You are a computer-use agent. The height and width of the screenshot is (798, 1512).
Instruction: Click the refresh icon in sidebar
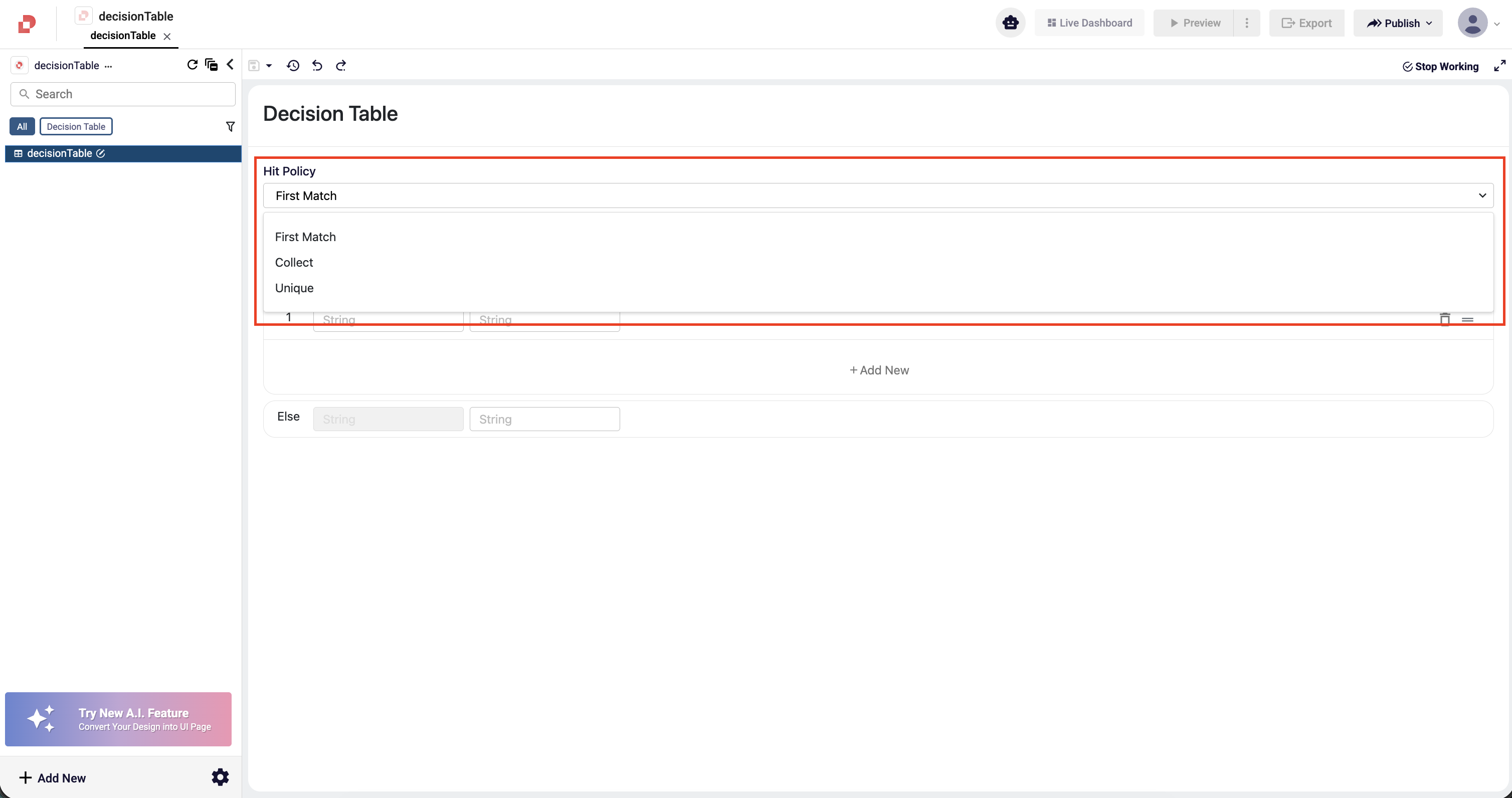[192, 65]
